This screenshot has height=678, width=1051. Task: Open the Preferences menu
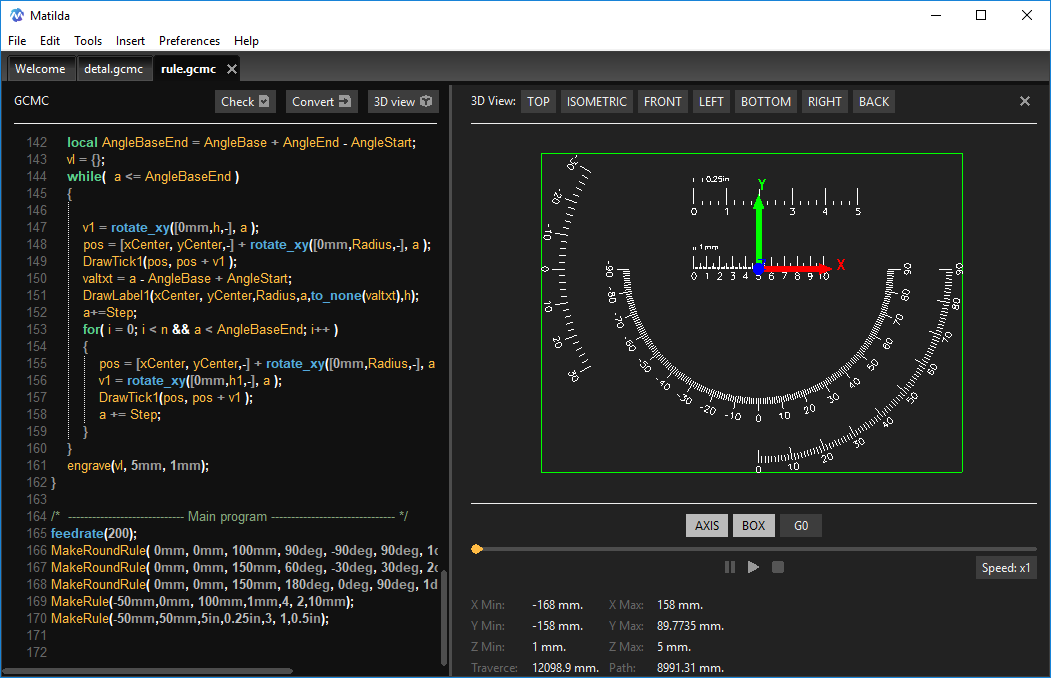tap(189, 41)
